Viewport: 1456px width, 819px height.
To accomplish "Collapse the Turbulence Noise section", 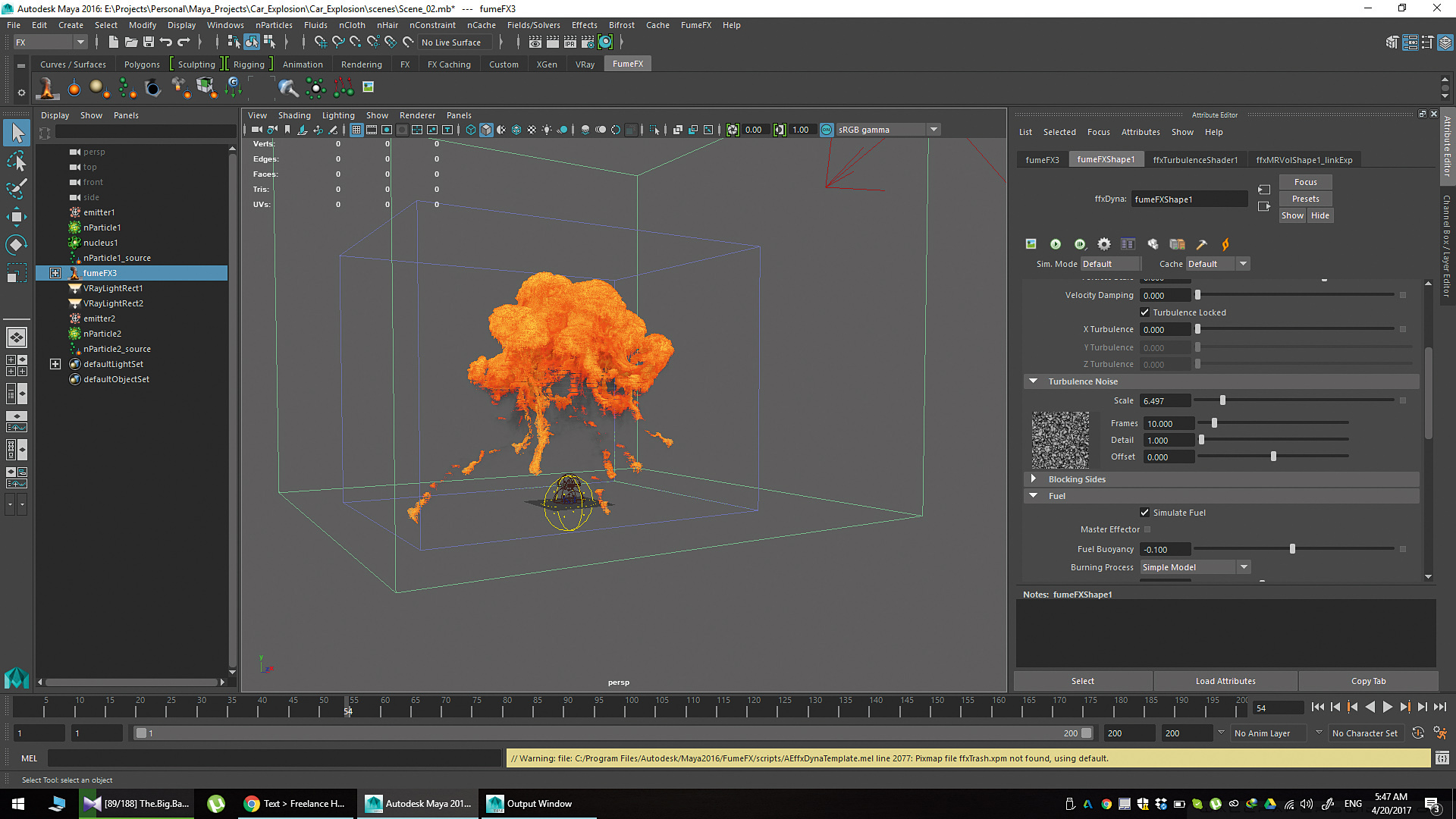I will click(x=1033, y=381).
